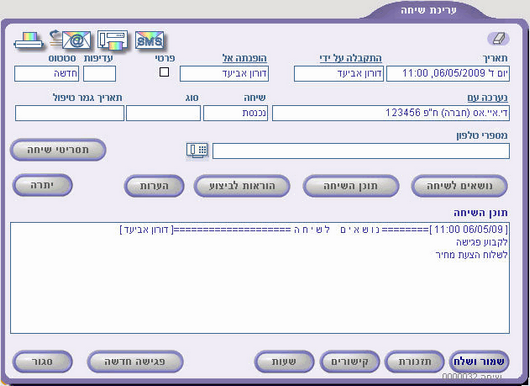Click the fax machine icon
The height and width of the screenshot is (386, 530).
pyautogui.click(x=113, y=41)
